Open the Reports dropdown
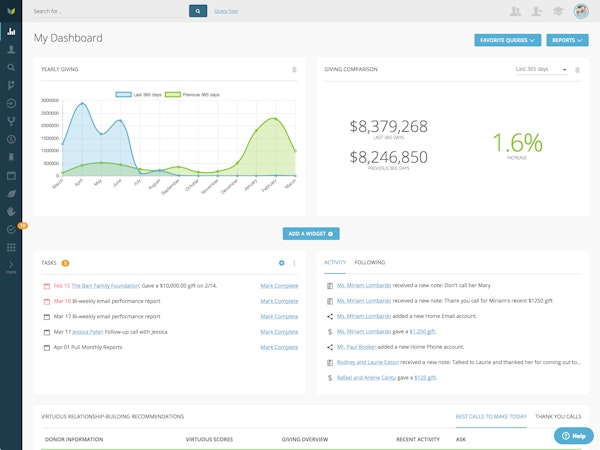600x450 pixels. pos(568,40)
